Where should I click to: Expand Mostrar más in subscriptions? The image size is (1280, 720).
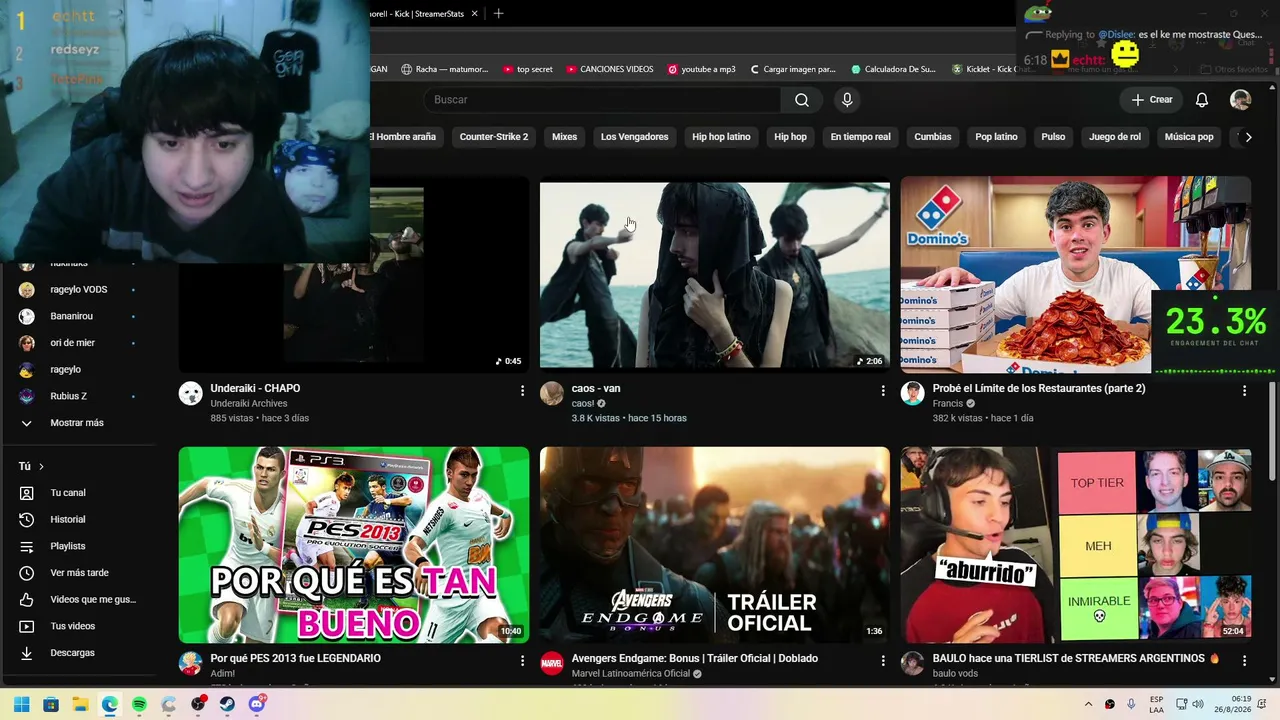(76, 423)
